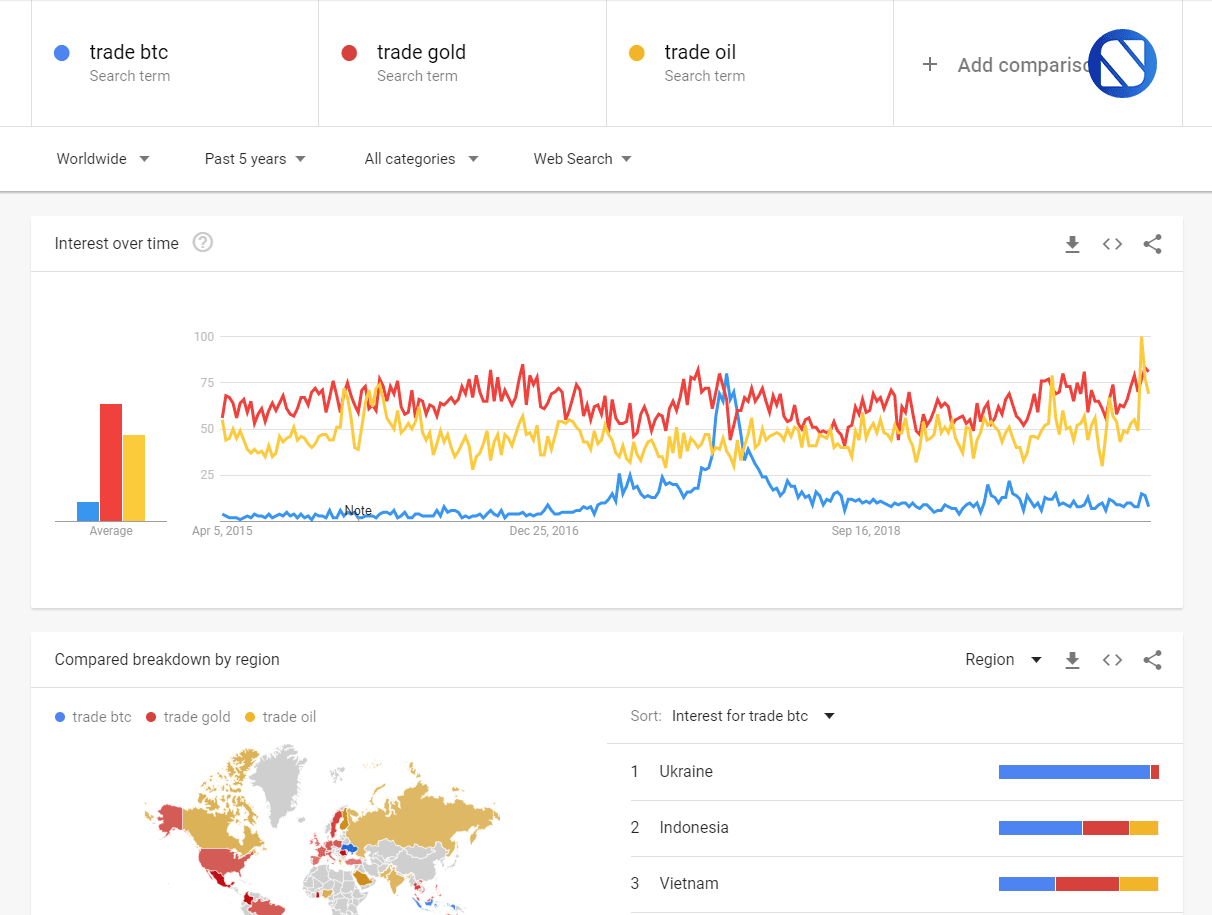This screenshot has width=1212, height=915.
Task: Select the trade oil search term box
Action: pyautogui.click(x=750, y=63)
